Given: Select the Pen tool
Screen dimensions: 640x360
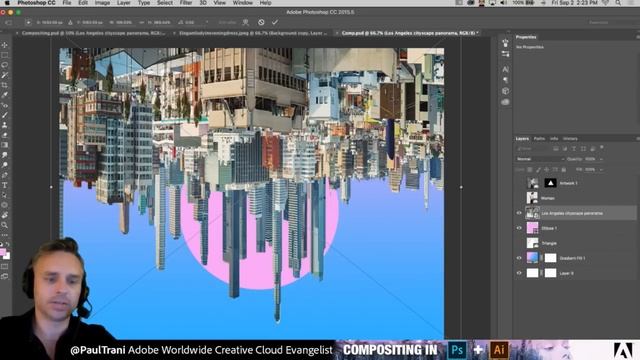Looking at the screenshot, I should tap(5, 175).
